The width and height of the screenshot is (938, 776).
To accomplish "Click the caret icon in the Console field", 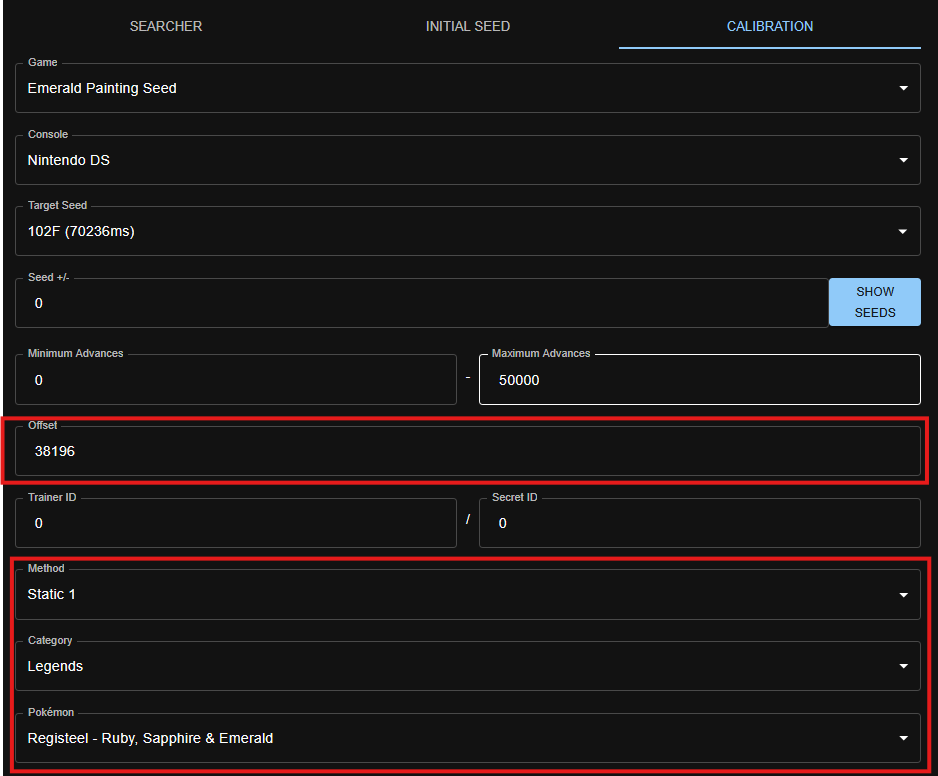I will tap(903, 160).
